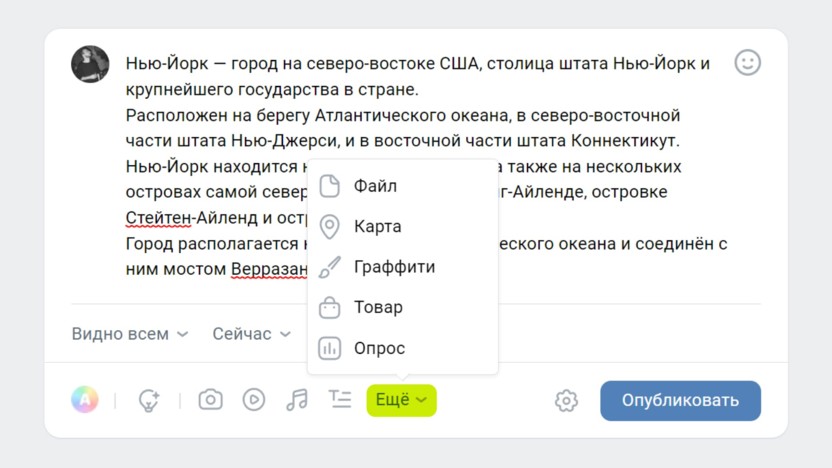Select "Файл" from the attachment menu

click(375, 186)
